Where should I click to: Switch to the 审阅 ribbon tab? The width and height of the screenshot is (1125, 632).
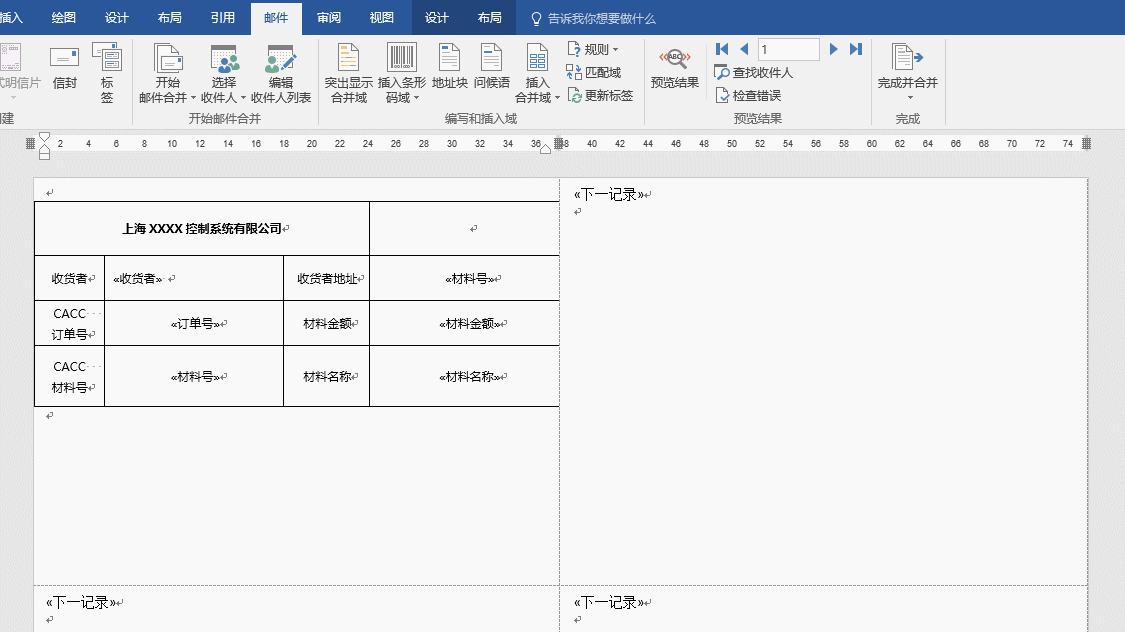[x=329, y=18]
